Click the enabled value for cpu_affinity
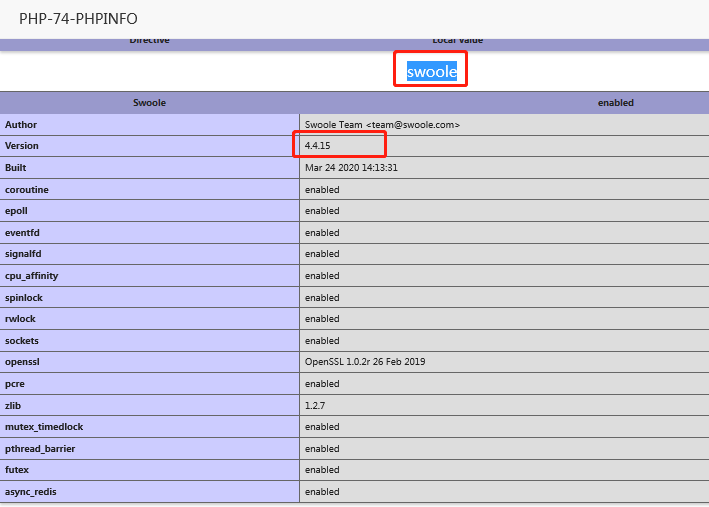709x507 pixels. point(322,275)
